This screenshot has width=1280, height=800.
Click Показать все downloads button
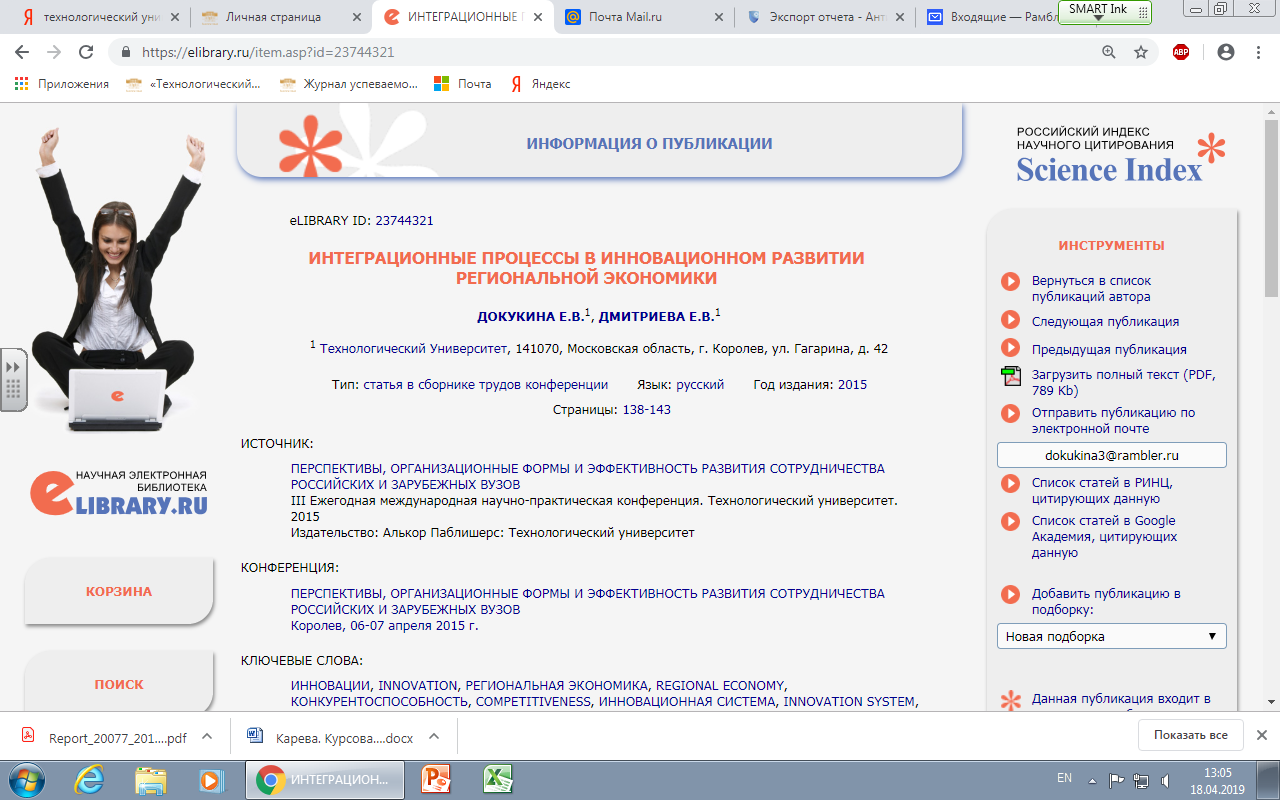coord(1190,735)
